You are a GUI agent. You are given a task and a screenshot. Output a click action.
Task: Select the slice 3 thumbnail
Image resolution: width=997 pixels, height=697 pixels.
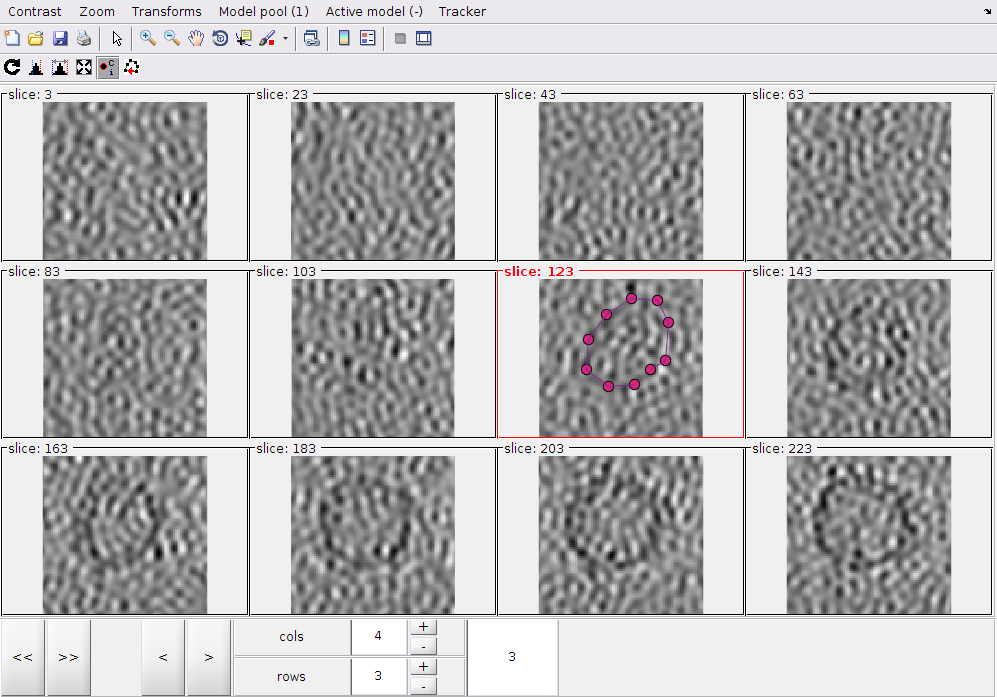pos(125,181)
